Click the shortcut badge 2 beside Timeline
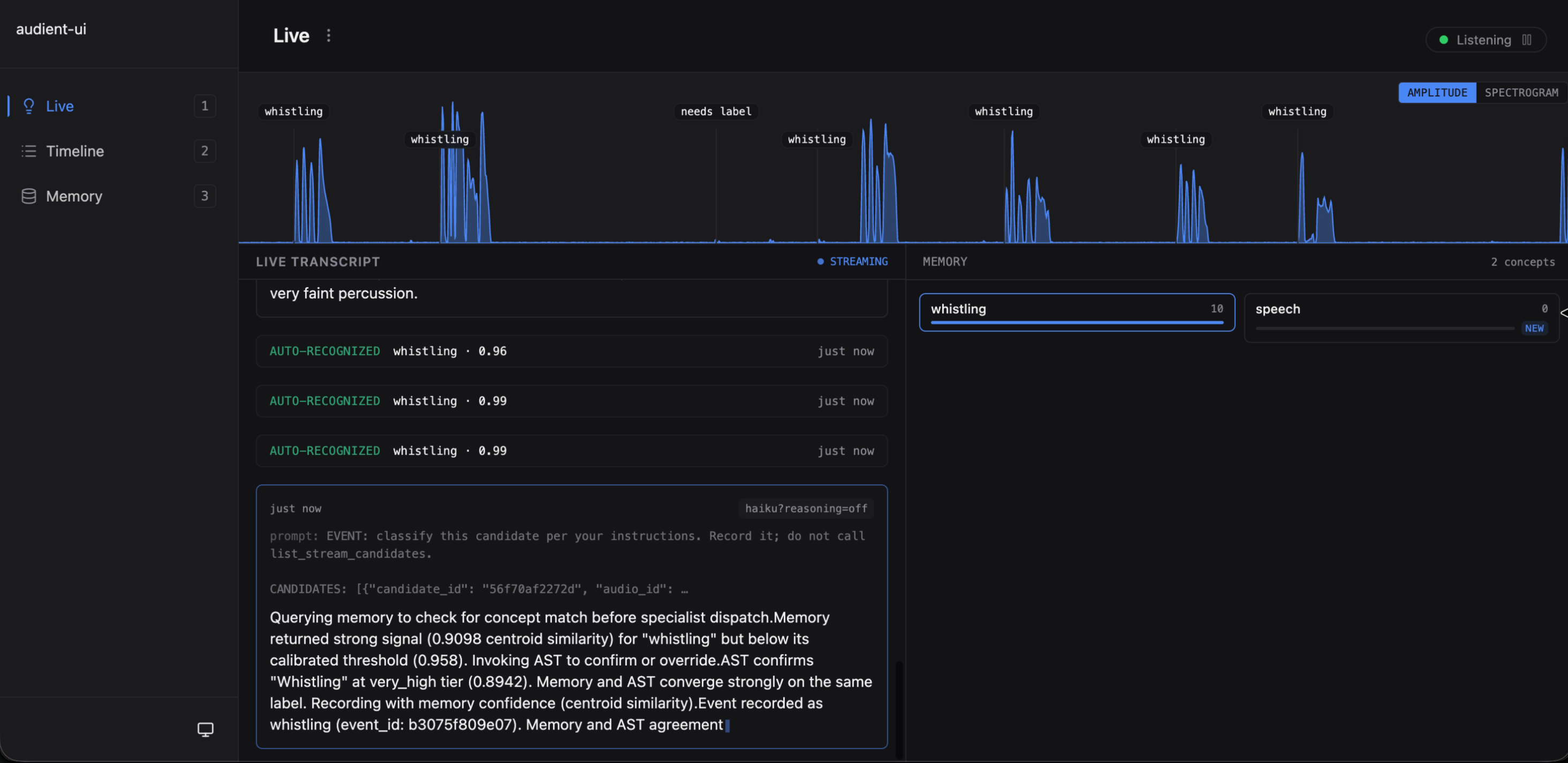The image size is (1568, 763). click(205, 151)
